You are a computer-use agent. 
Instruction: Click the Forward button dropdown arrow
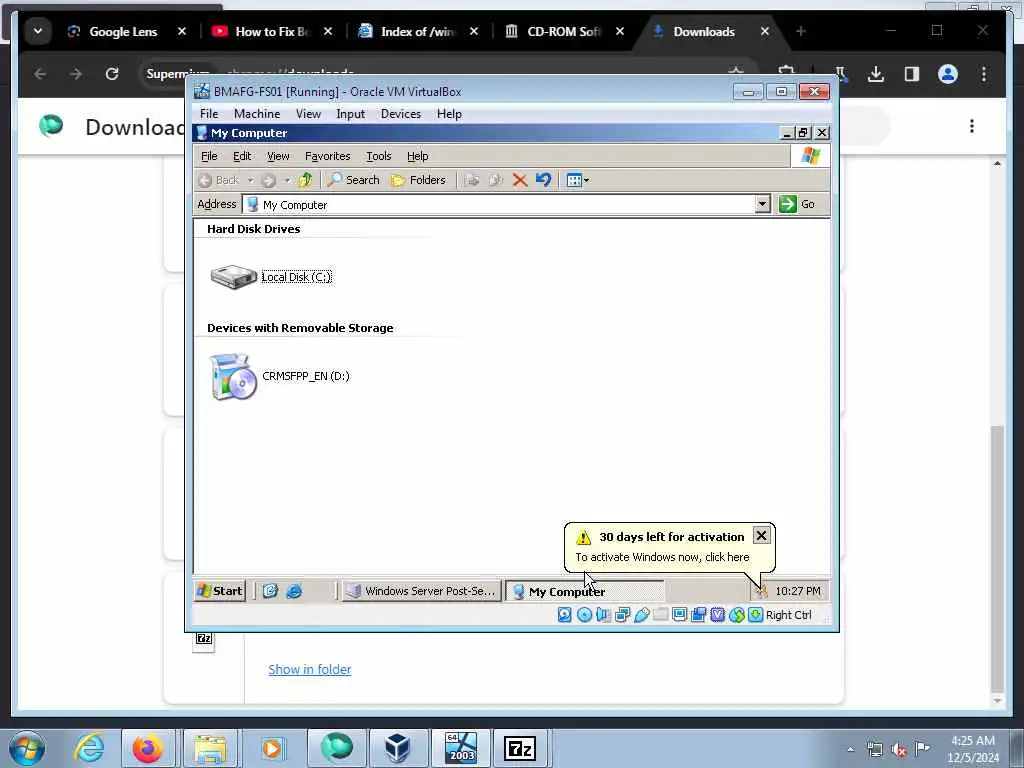click(x=287, y=180)
